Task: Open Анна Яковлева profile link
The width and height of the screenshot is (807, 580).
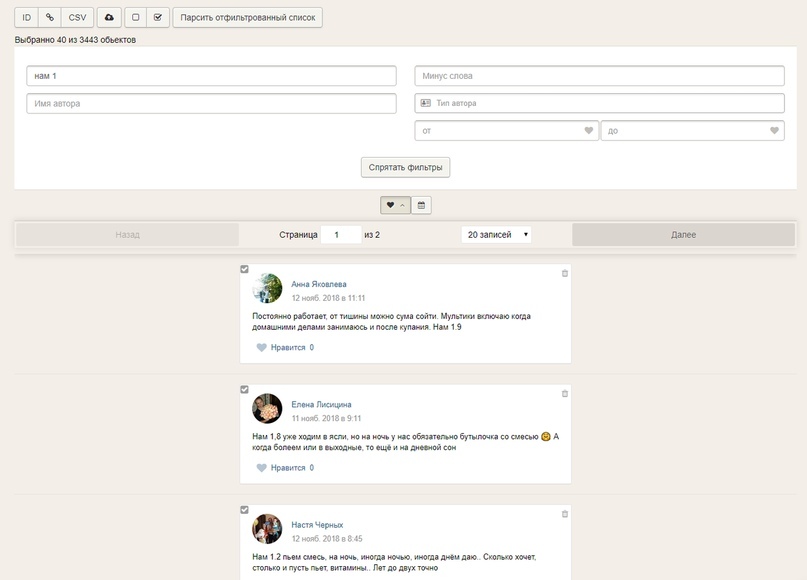Action: [x=319, y=284]
